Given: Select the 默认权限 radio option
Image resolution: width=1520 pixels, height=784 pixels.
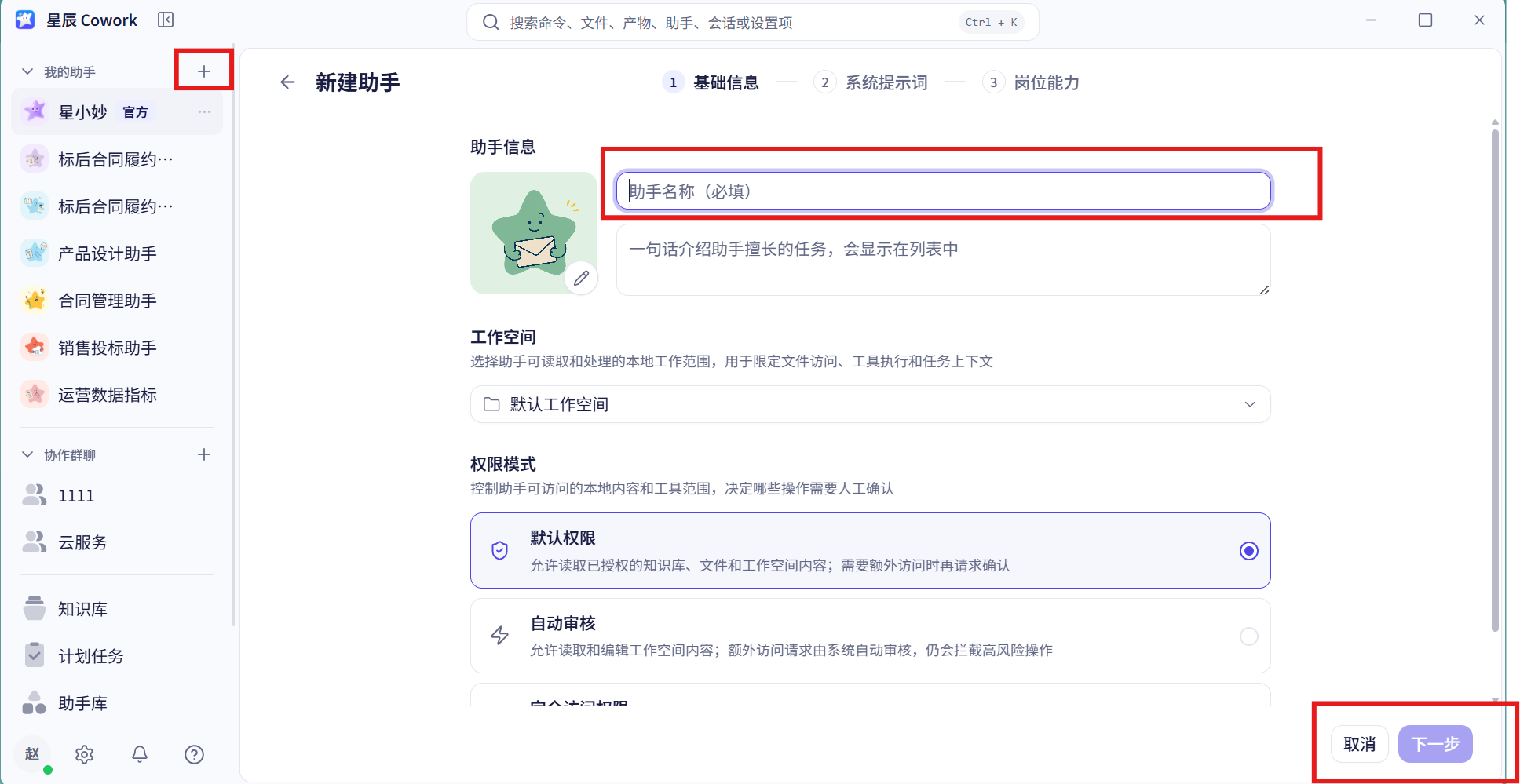Looking at the screenshot, I should click(x=1248, y=551).
